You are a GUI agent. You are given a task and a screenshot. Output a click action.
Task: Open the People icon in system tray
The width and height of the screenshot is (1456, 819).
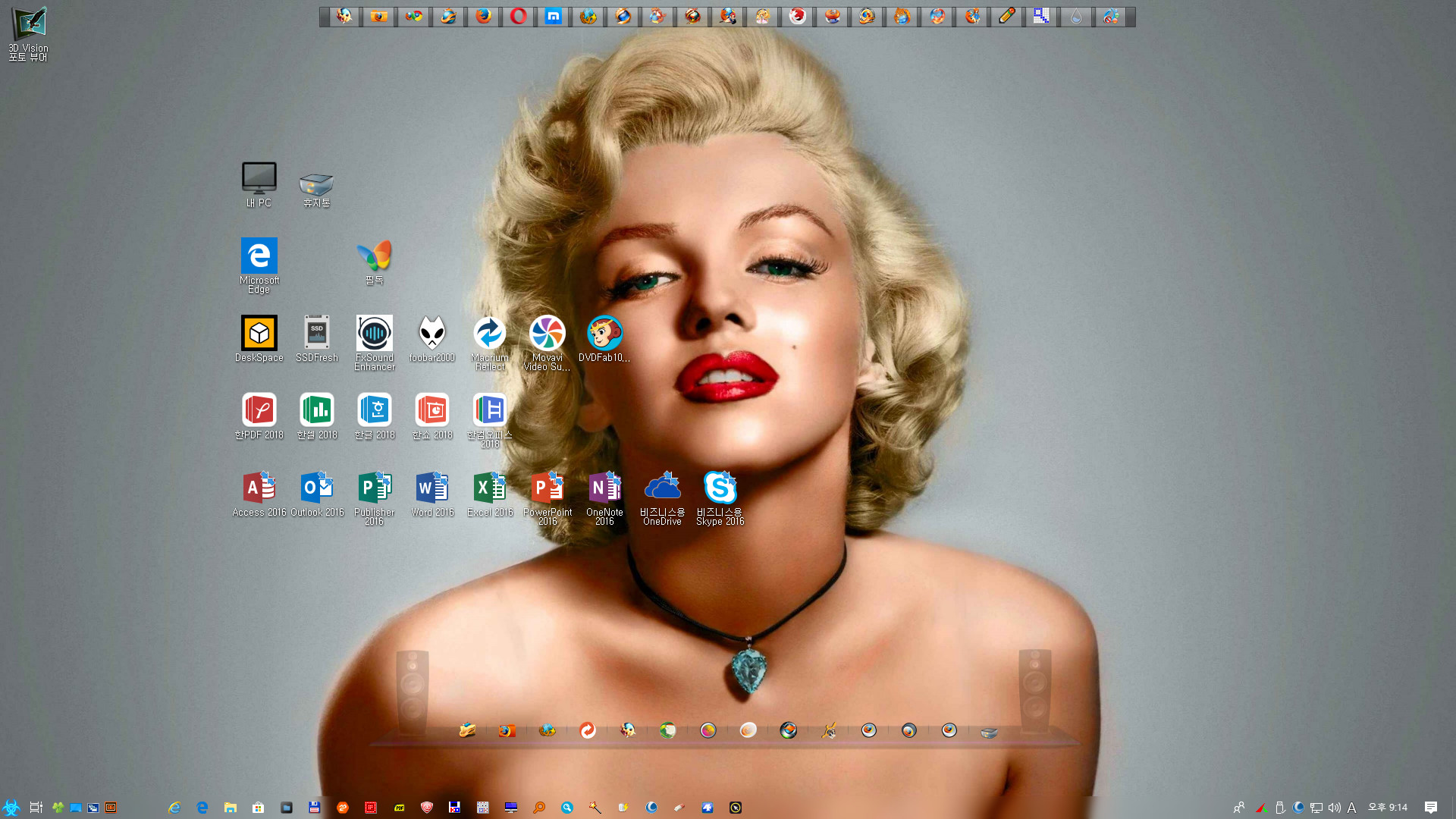tap(1239, 808)
